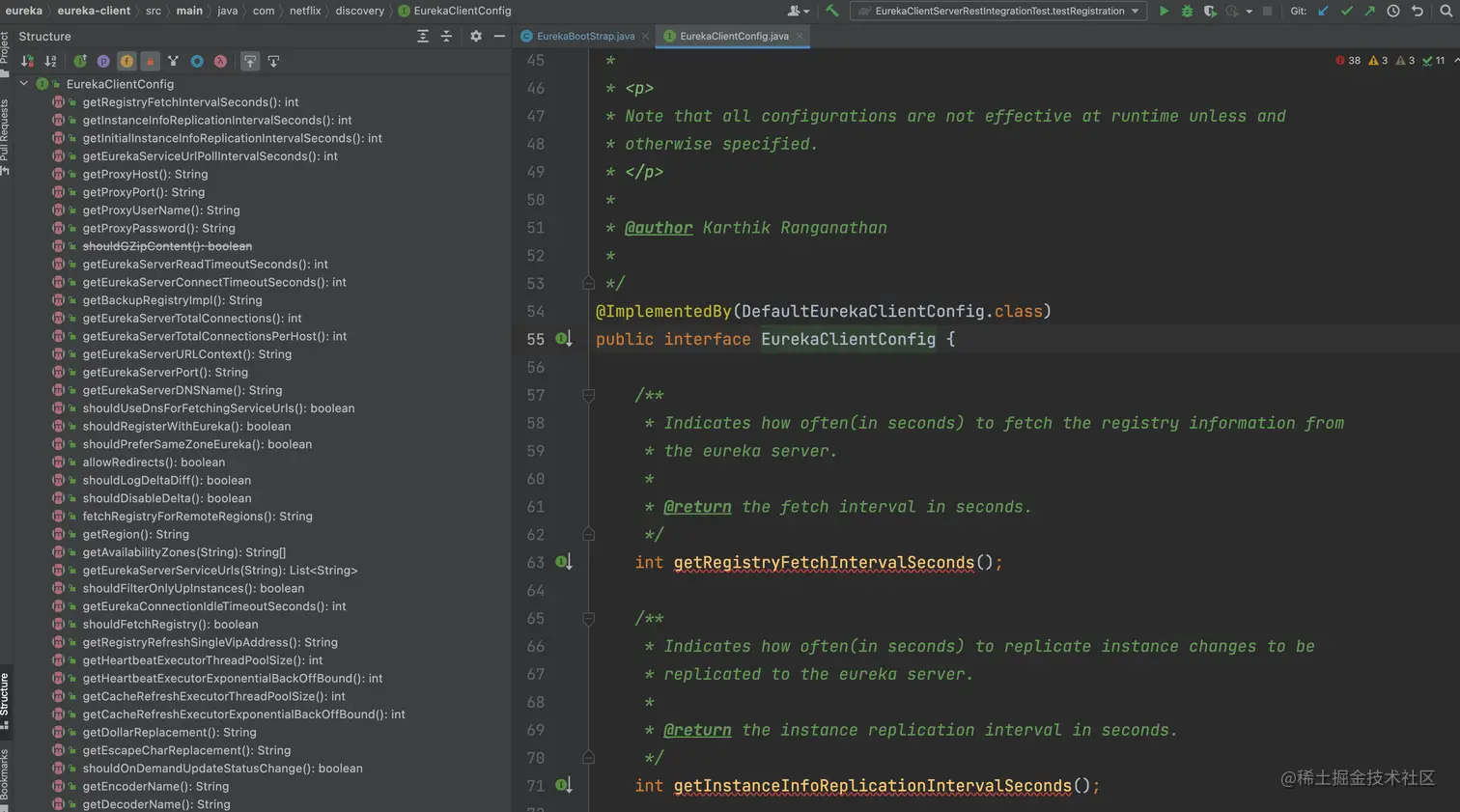Screen dimensions: 1460x812
Task: Open Search Everywhere magnifier icon
Action: click(1446, 11)
